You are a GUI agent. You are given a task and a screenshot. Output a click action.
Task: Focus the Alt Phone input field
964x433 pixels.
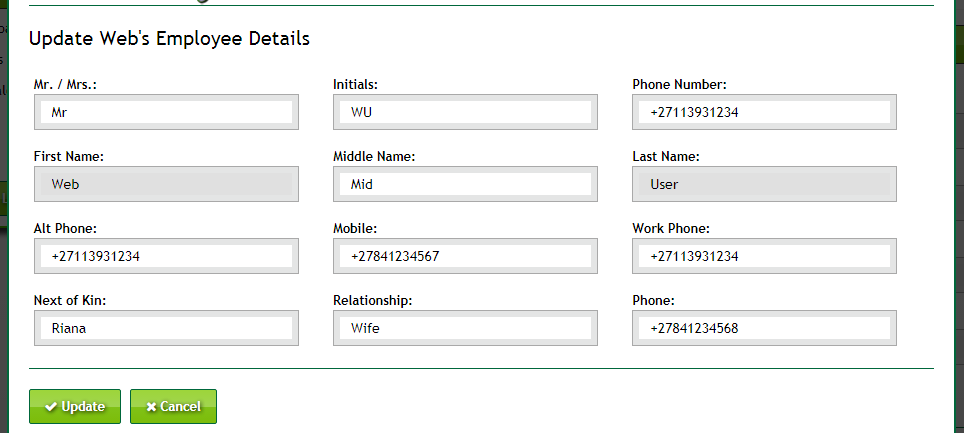pyautogui.click(x=166, y=256)
